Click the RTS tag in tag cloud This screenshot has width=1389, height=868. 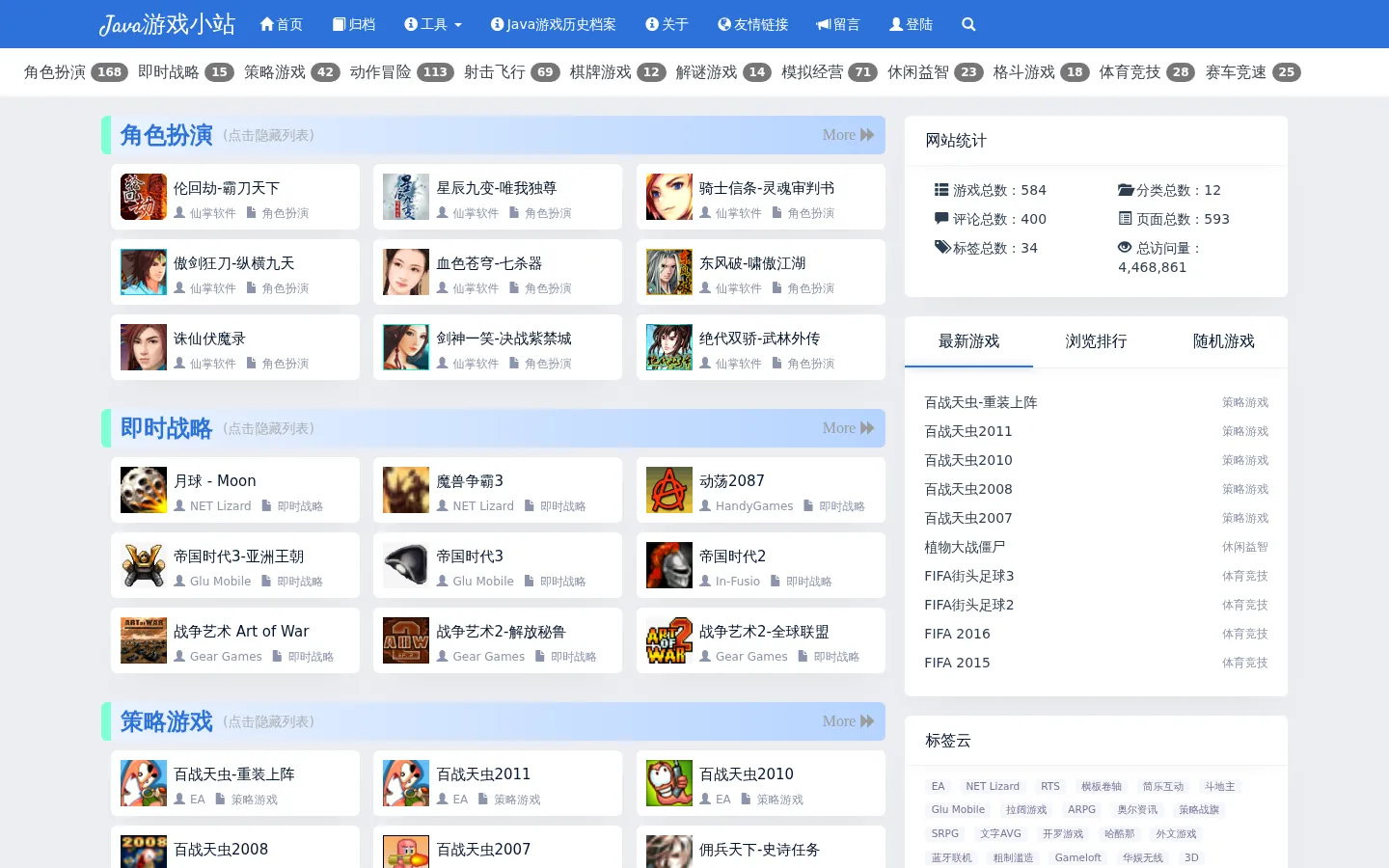click(1050, 786)
